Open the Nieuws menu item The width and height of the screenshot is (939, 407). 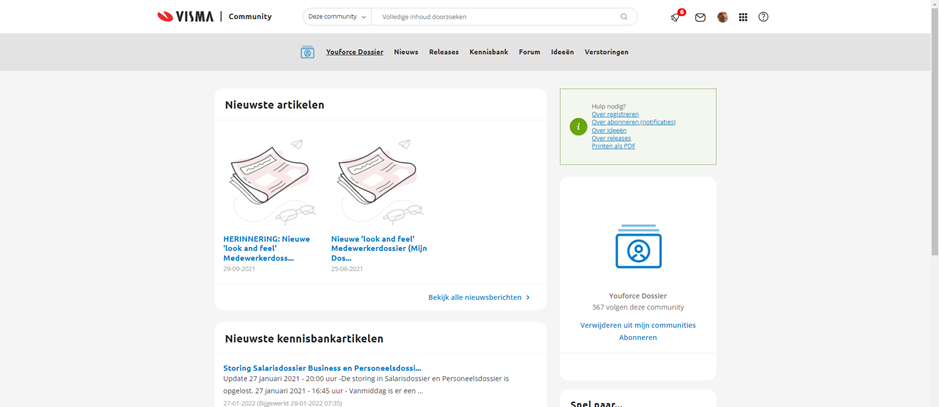click(x=406, y=52)
